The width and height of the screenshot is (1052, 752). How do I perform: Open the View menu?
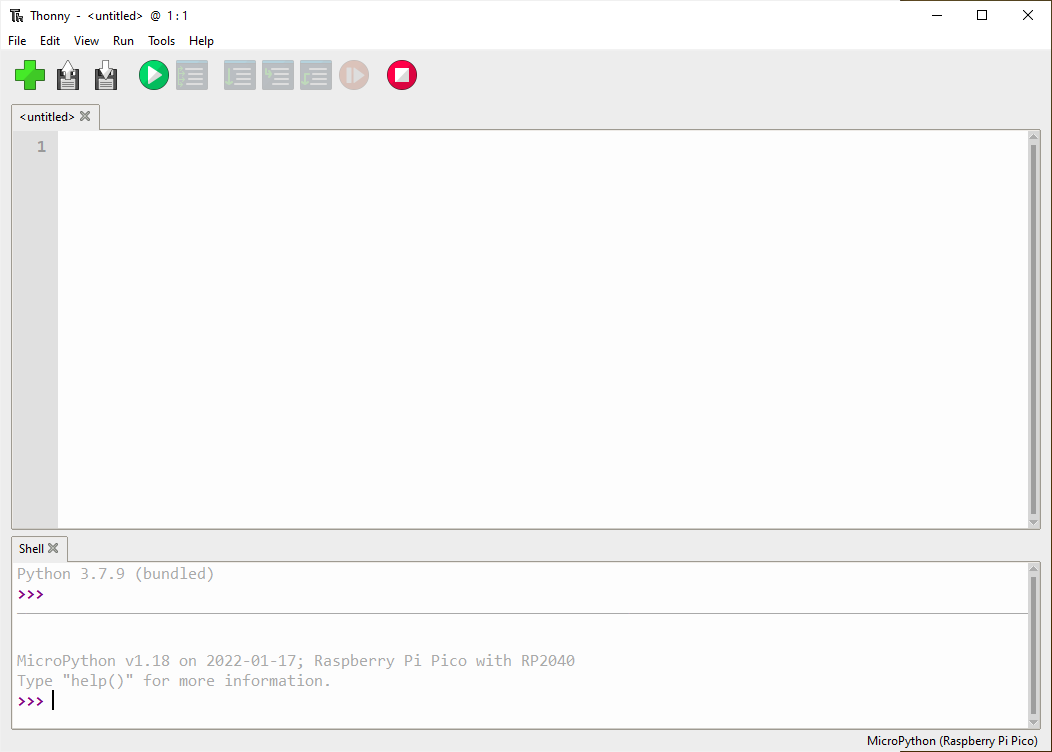pos(87,41)
